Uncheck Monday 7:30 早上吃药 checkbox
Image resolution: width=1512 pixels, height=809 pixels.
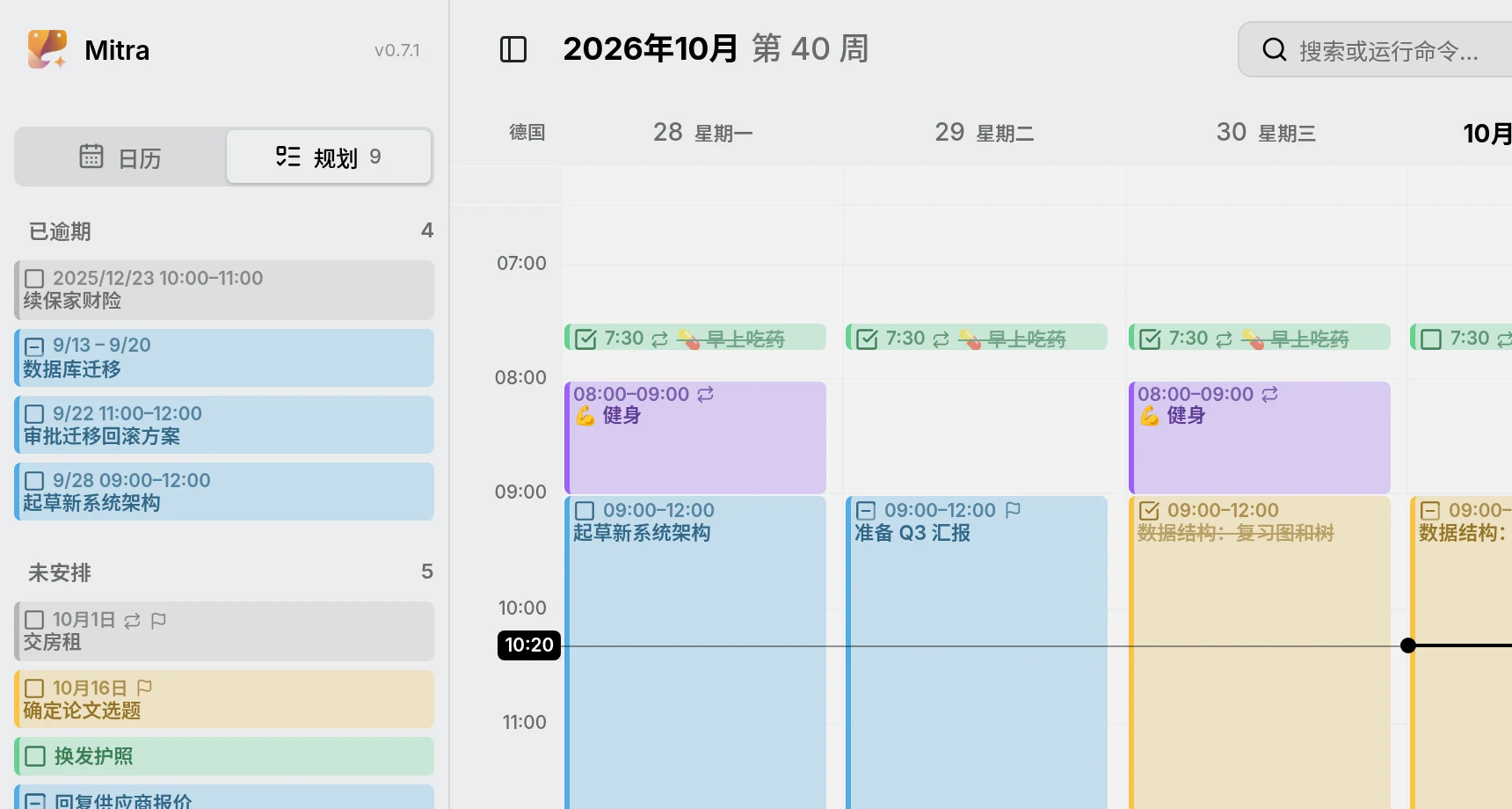[x=585, y=339]
